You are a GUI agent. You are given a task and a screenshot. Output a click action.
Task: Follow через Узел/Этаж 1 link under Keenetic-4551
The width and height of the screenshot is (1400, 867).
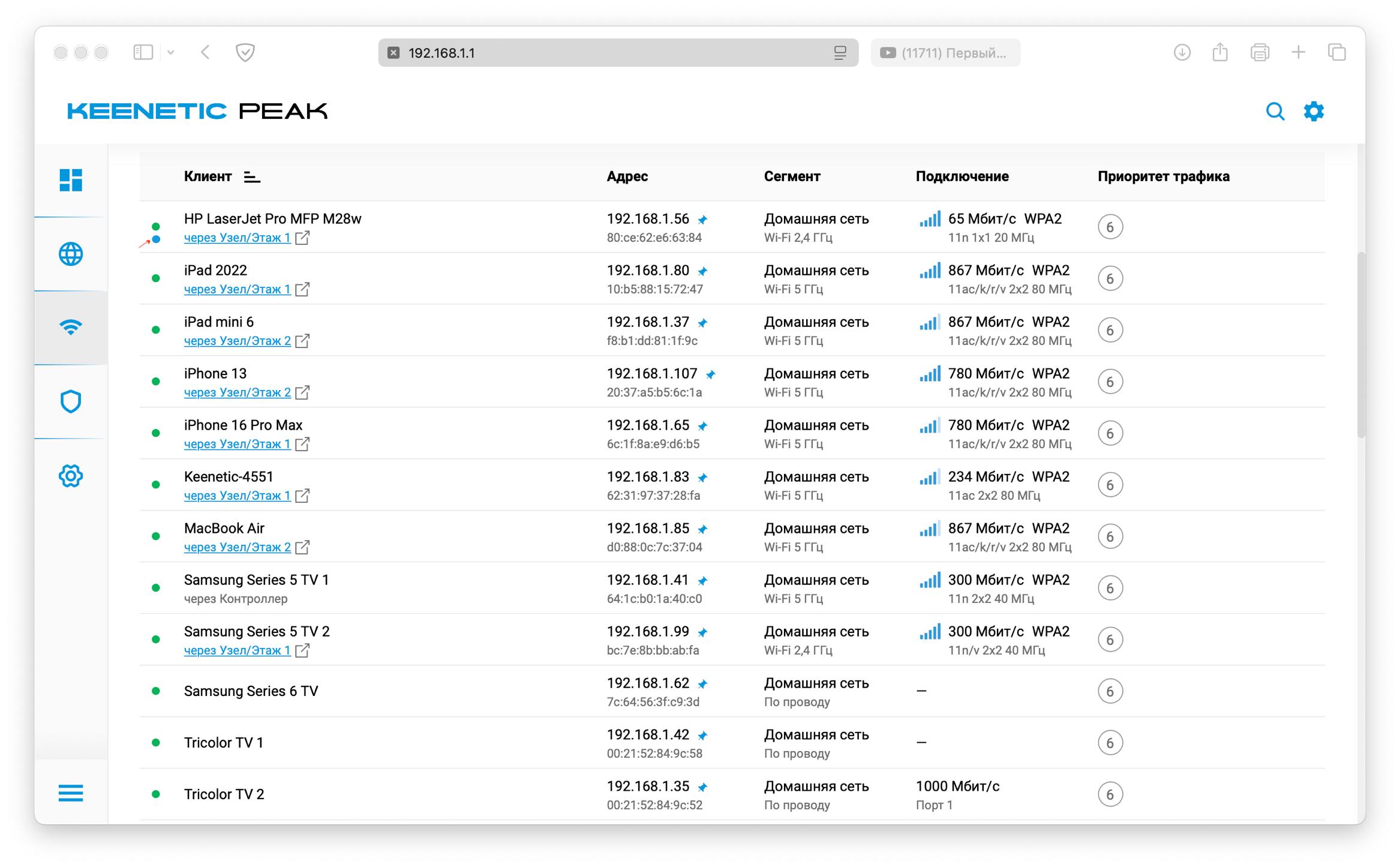click(237, 496)
